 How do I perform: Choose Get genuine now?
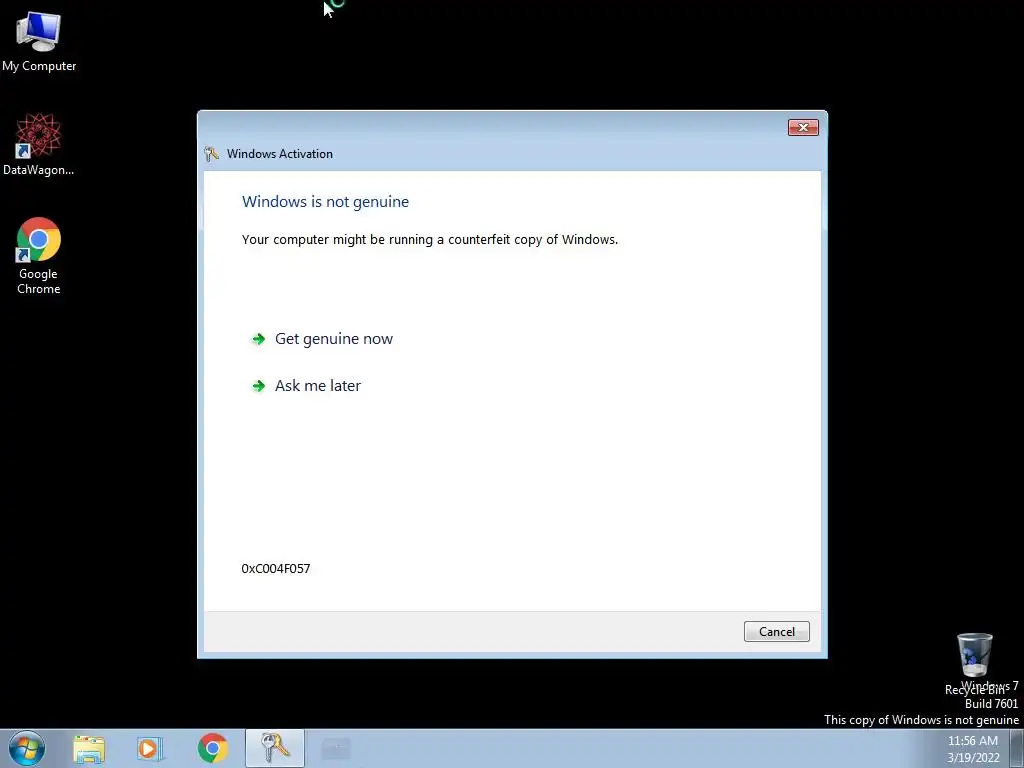(x=334, y=339)
